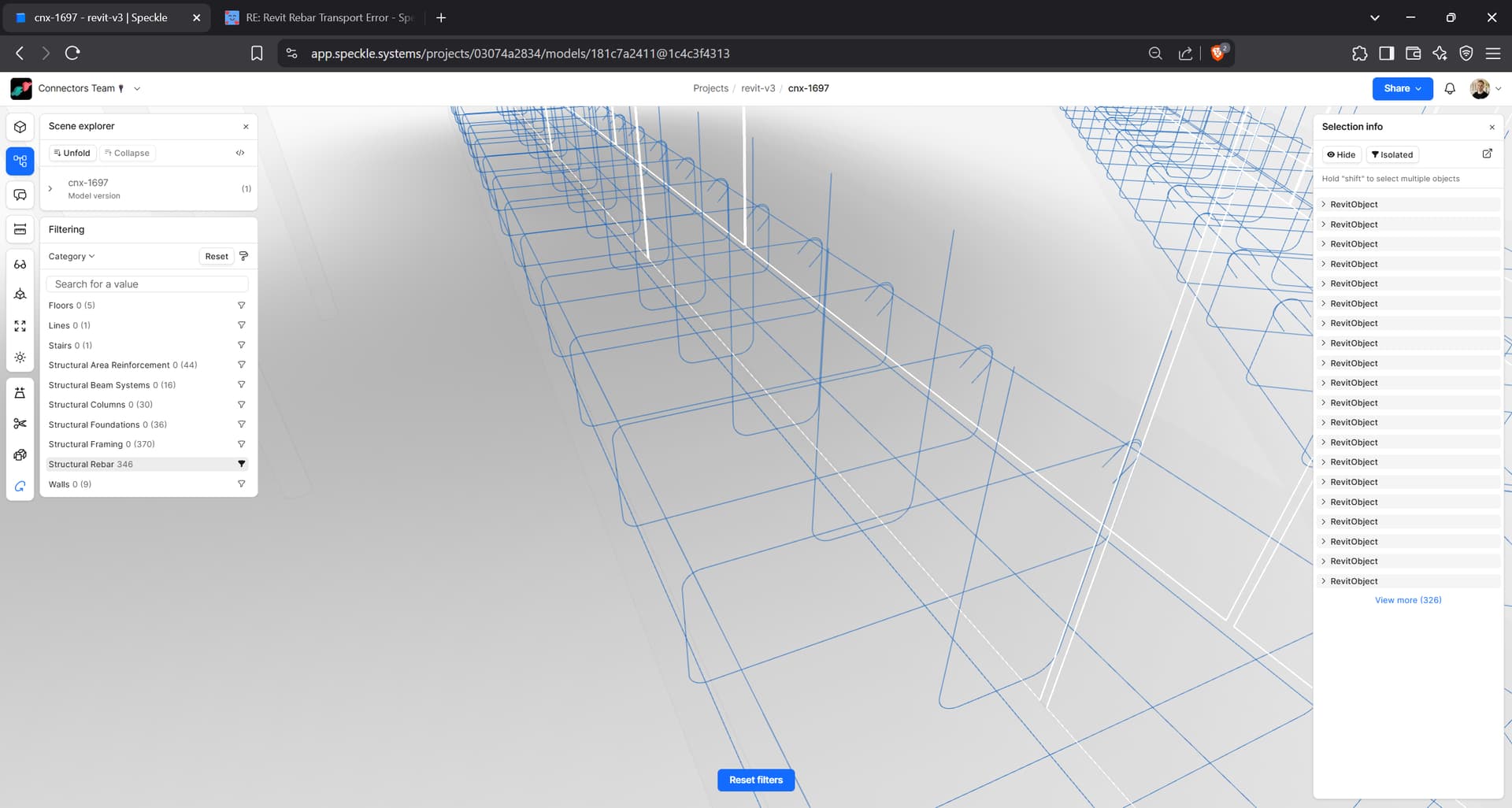Open a new browser tab
Image resolution: width=1512 pixels, height=808 pixels.
441,17
